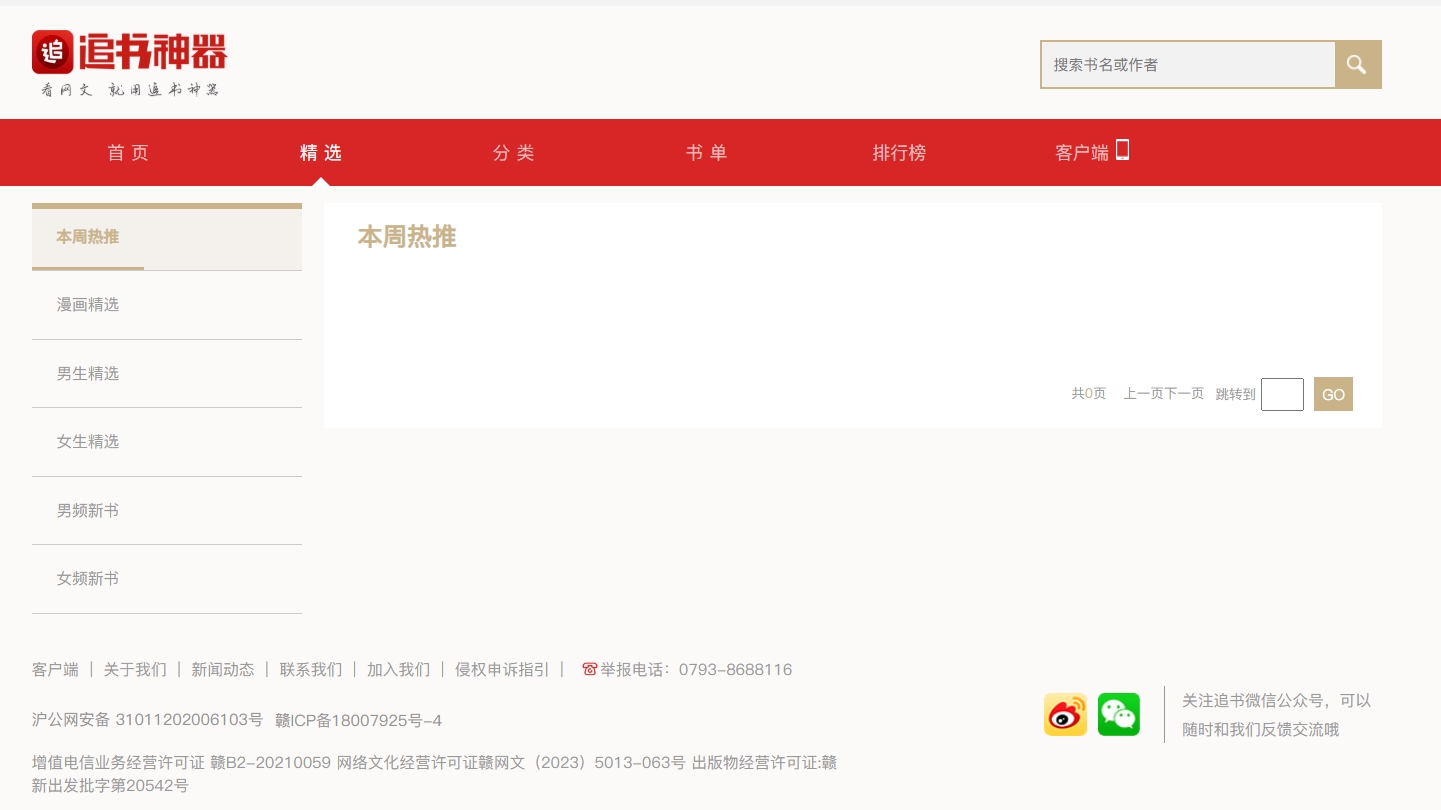Screen dimensions: 1441x810
Task: Click the 下一页 pagination link
Action: [x=1184, y=394]
